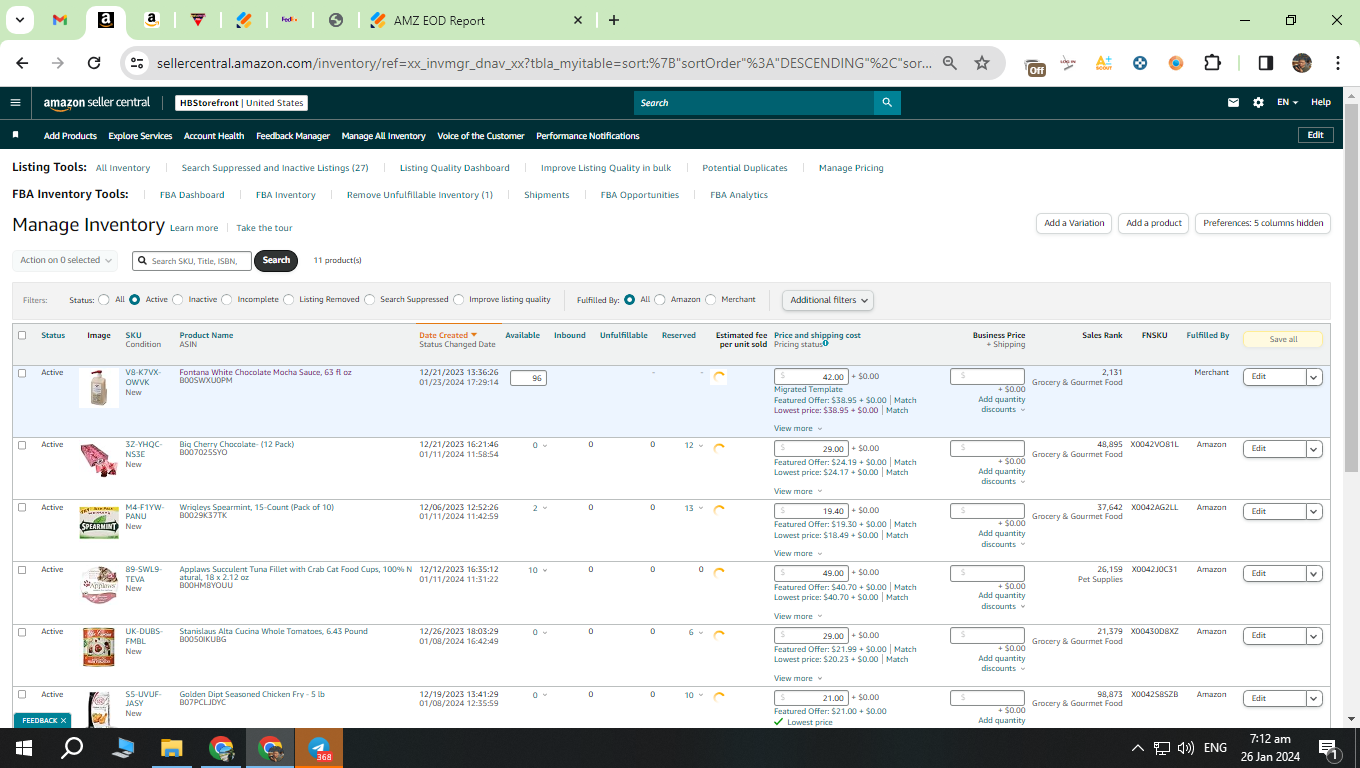Expand View more under Stanislaus Alta Cucina pricing

[x=798, y=678]
